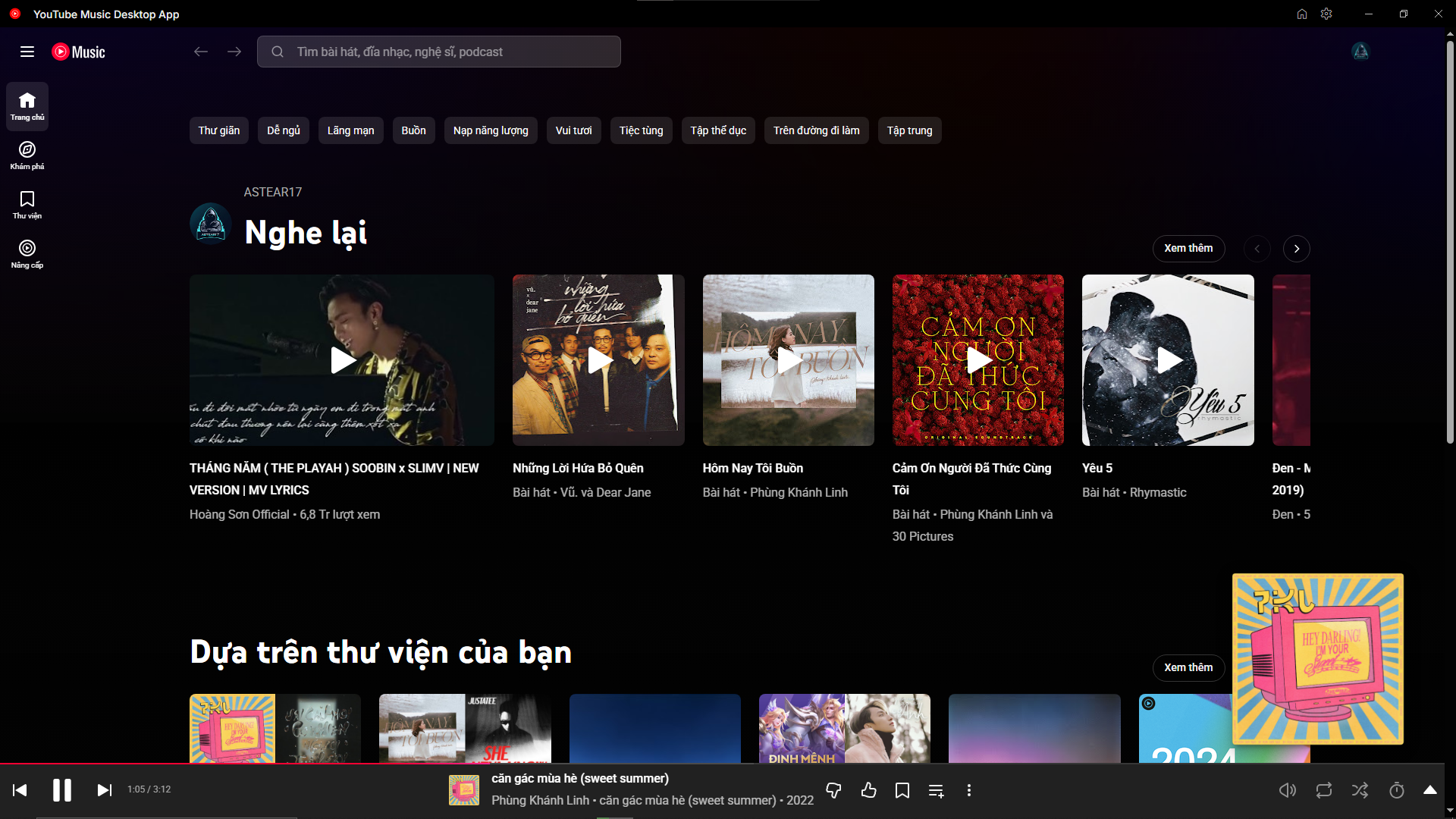The height and width of the screenshot is (819, 1456).
Task: Click Xem thêm beside Nghe lại
Action: [1189, 249]
